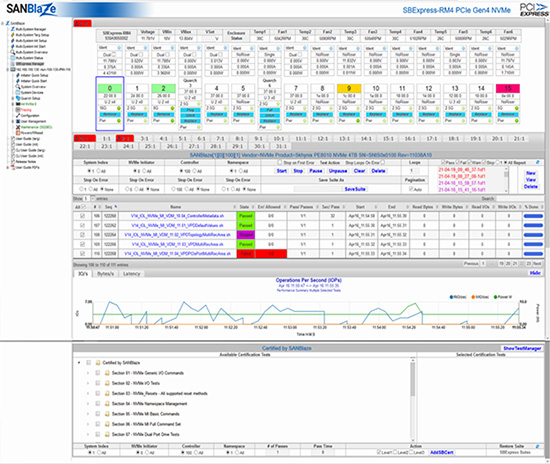Image resolution: width=550 pixels, height=464 pixels.
Task: Expand the SANBlaze root tree node
Action: tap(3, 23)
